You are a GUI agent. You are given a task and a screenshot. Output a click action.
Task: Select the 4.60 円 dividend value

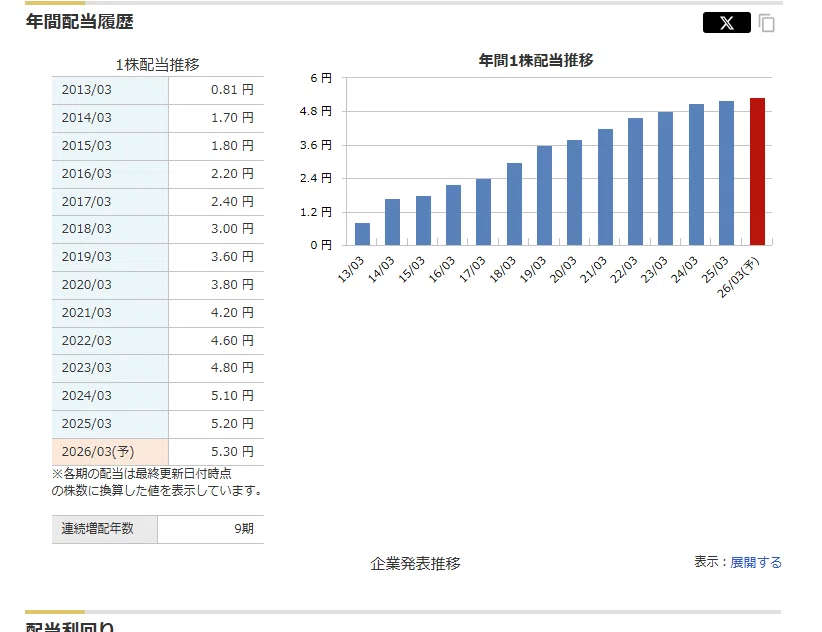232,341
